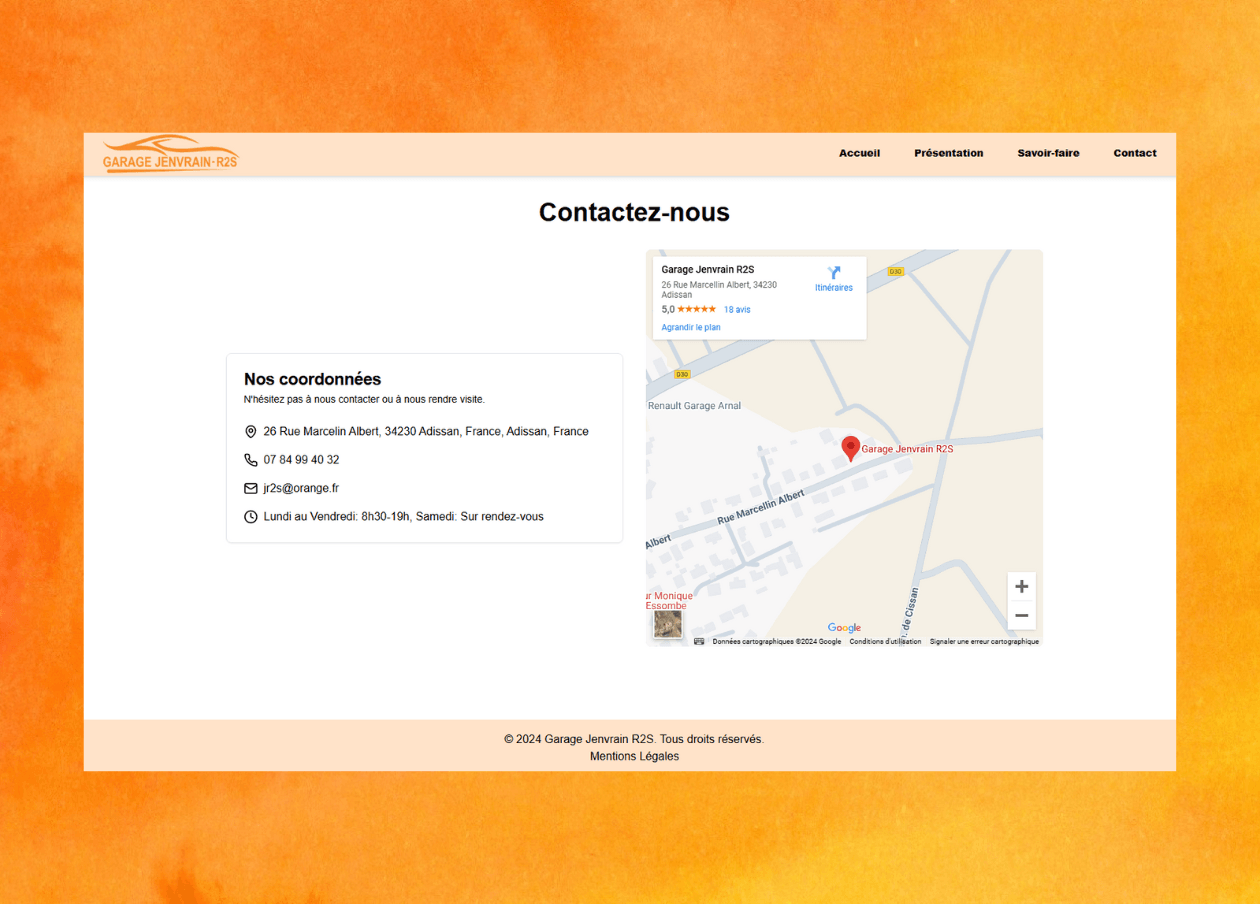
Task: Click the Itinéraires directions icon
Action: click(834, 273)
